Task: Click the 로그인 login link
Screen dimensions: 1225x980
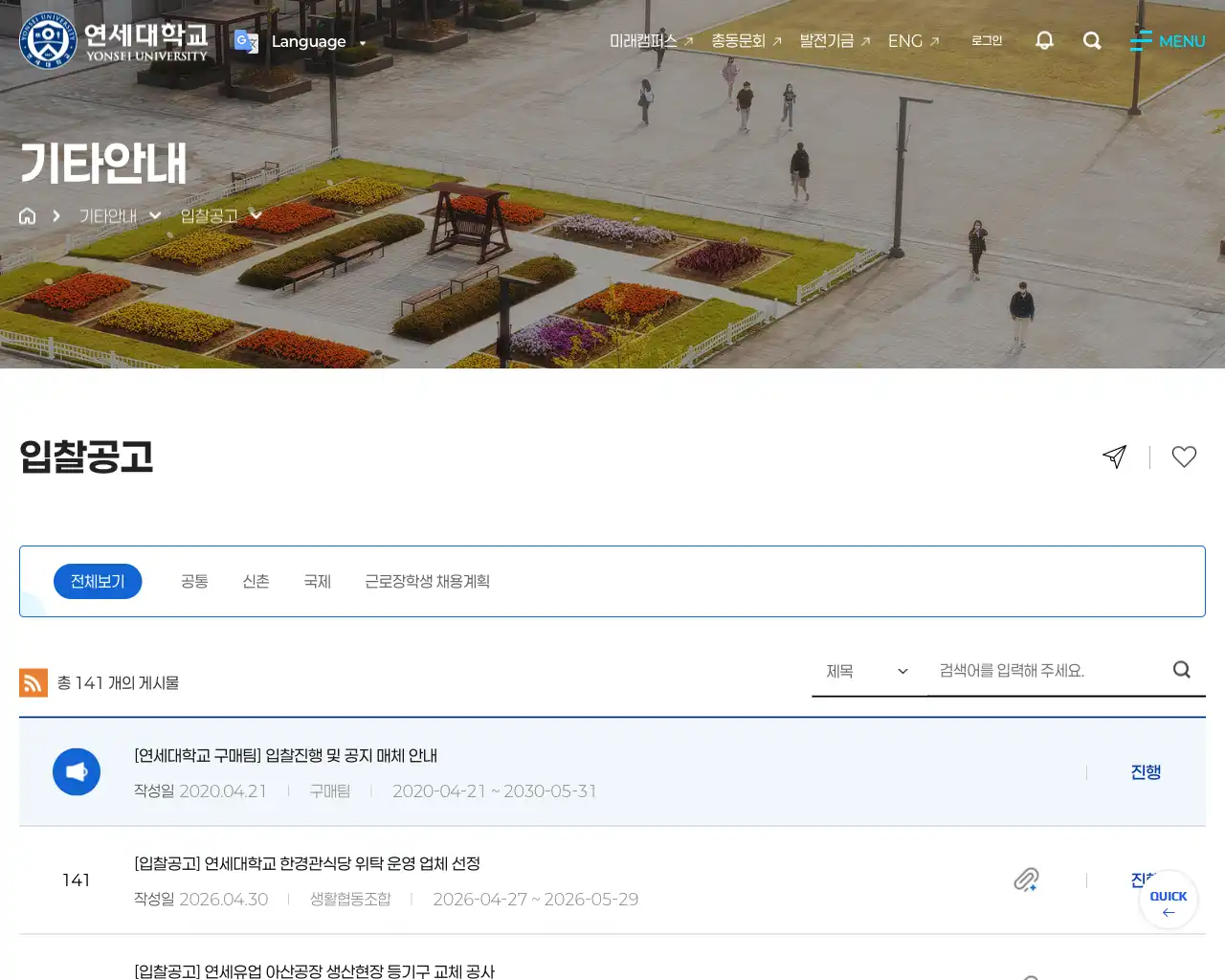Action: pyautogui.click(x=987, y=40)
